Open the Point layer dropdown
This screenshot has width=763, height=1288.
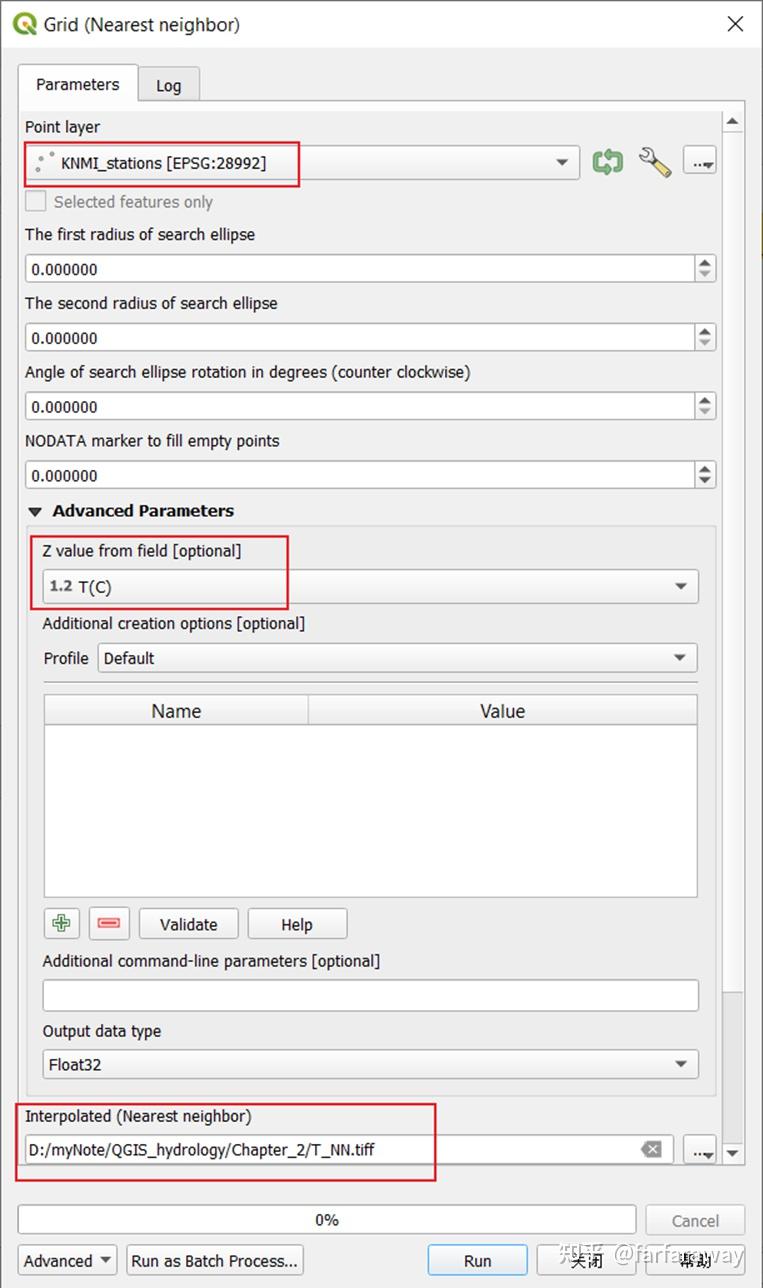pyautogui.click(x=562, y=162)
